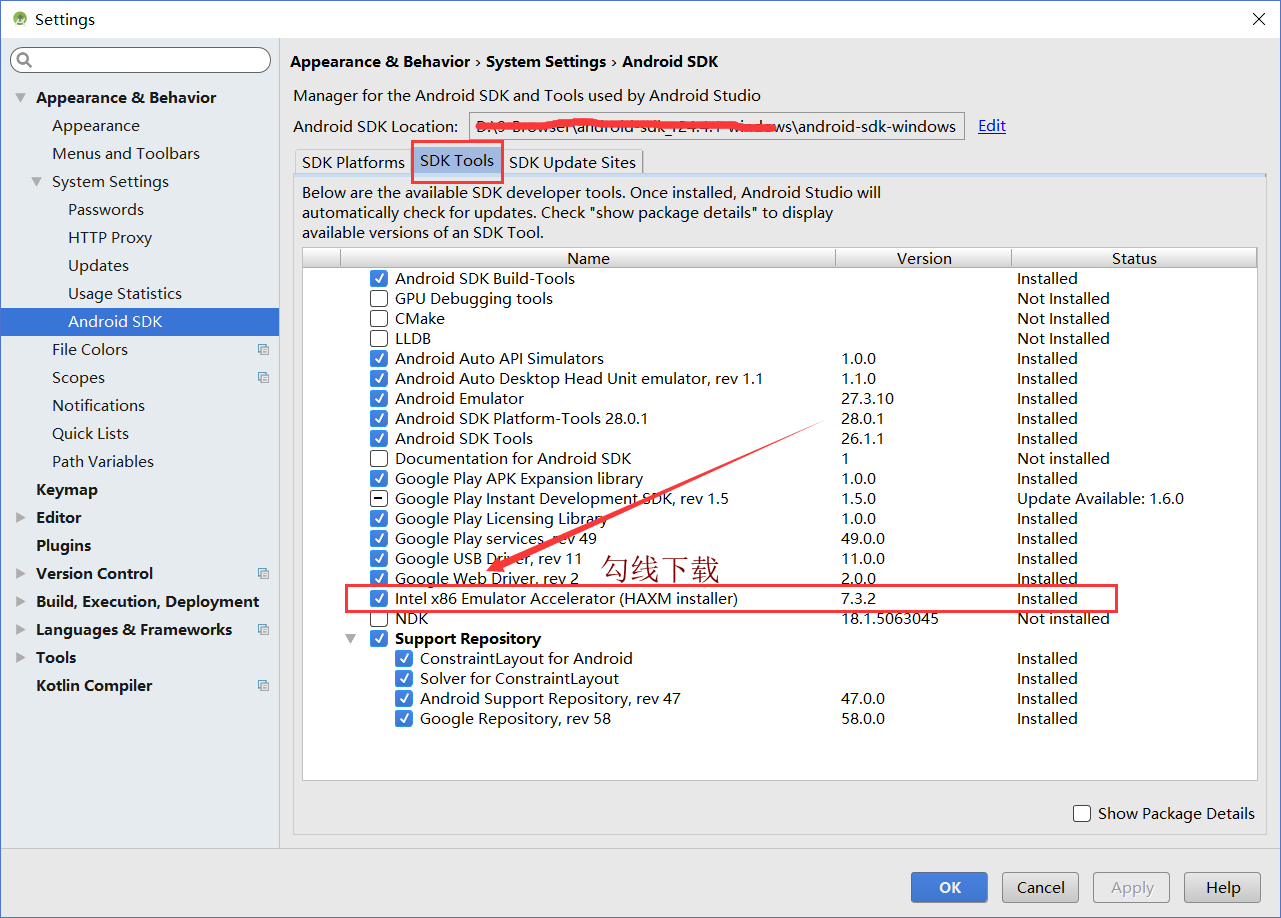Check the LLDB checkbox
Viewport: 1281px width, 918px height.
click(379, 339)
